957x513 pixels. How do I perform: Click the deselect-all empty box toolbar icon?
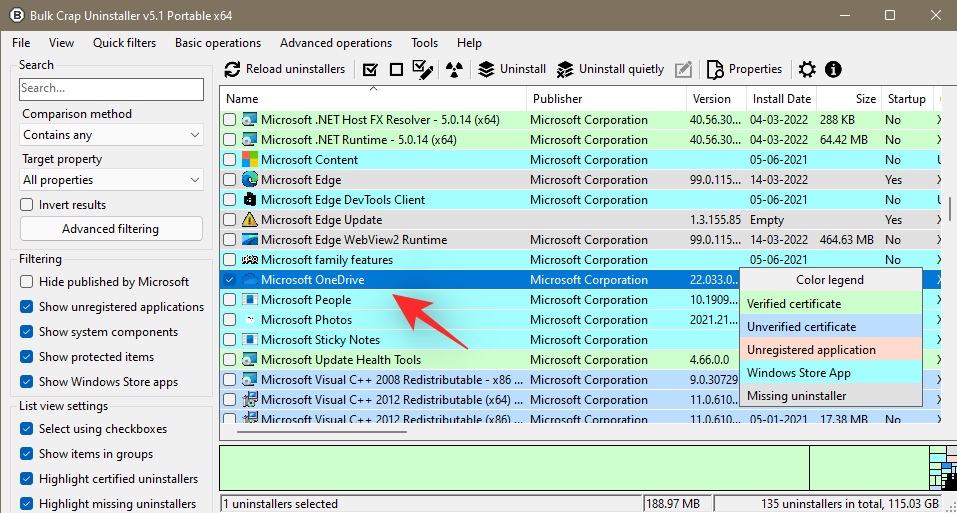(x=396, y=69)
